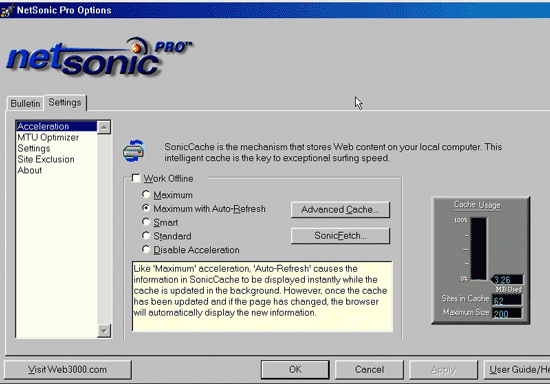Open the Advanced Cache dialog
Viewport: 550px width, 384px height.
pos(340,209)
